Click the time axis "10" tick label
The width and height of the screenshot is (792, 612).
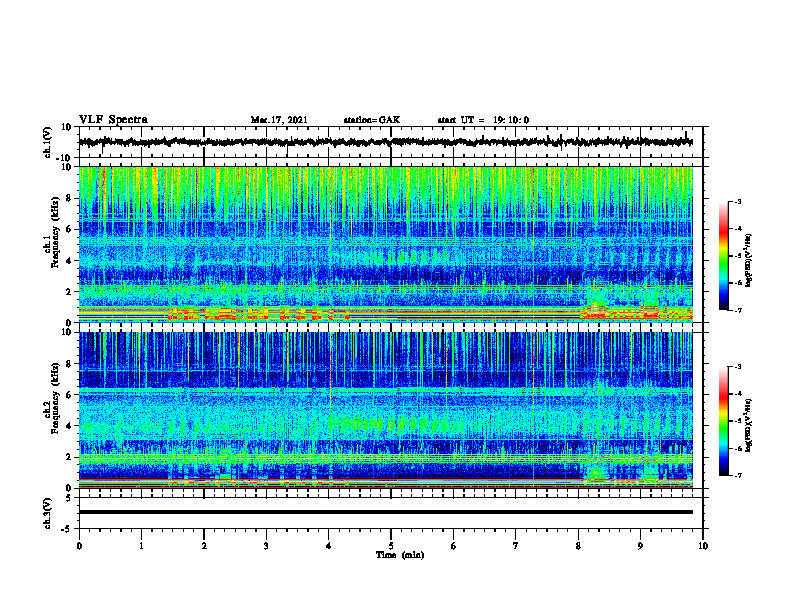pyautogui.click(x=703, y=546)
